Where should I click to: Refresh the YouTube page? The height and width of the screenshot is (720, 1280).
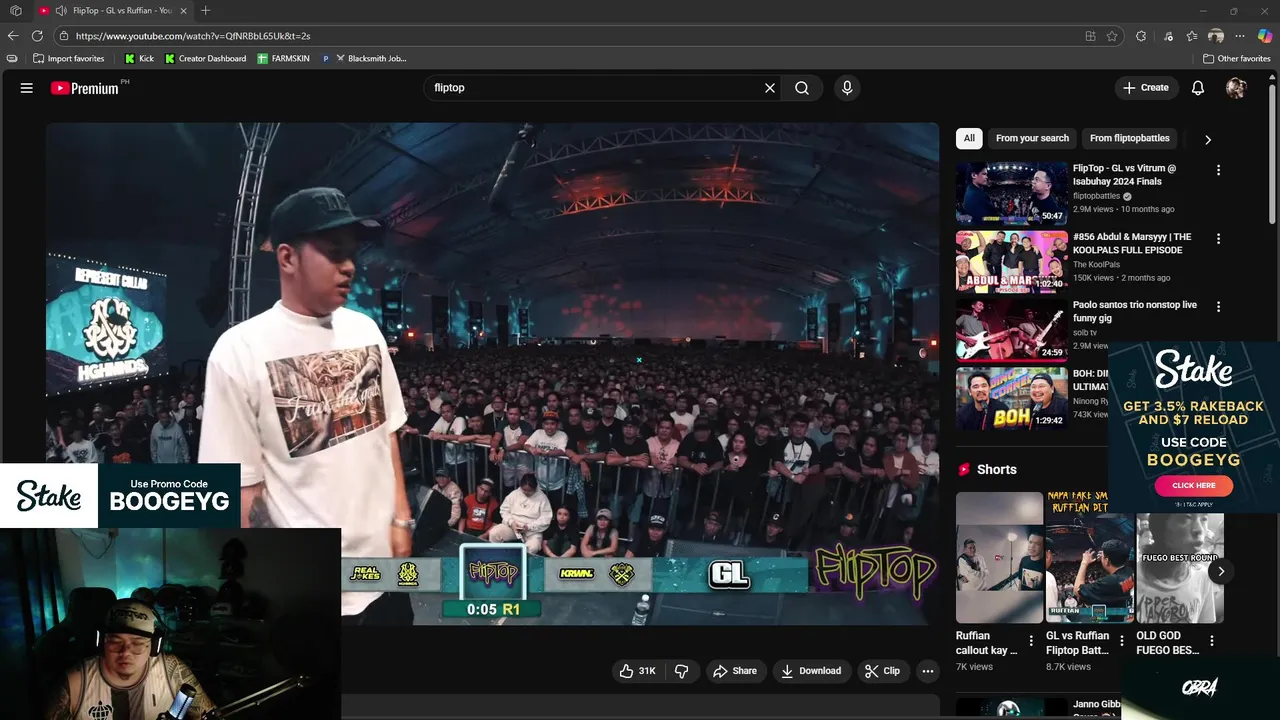(37, 36)
